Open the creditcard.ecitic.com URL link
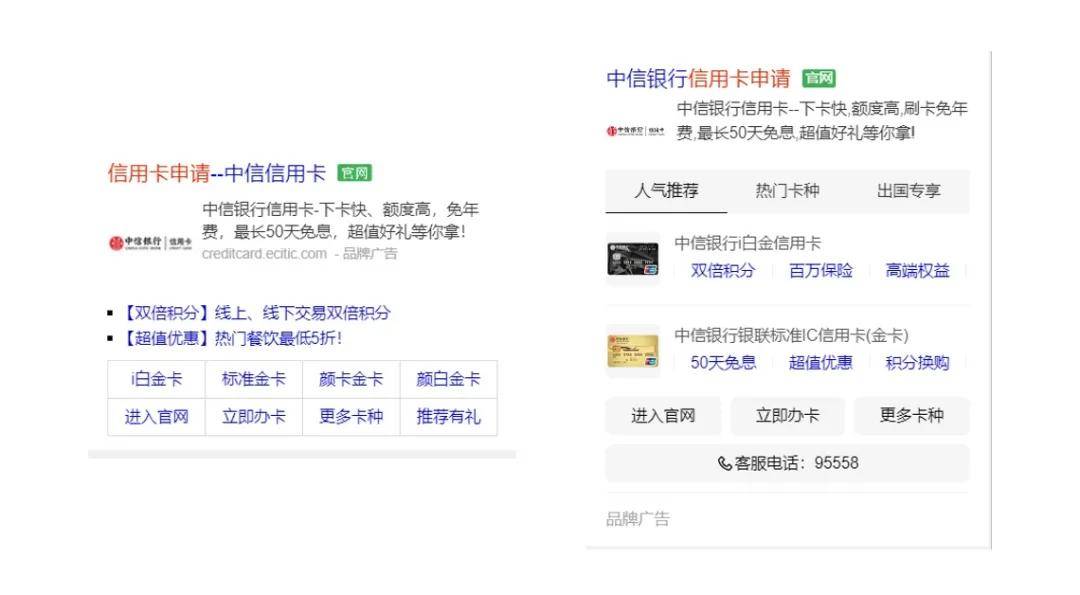Screen dimensions: 1080x595 [264, 253]
